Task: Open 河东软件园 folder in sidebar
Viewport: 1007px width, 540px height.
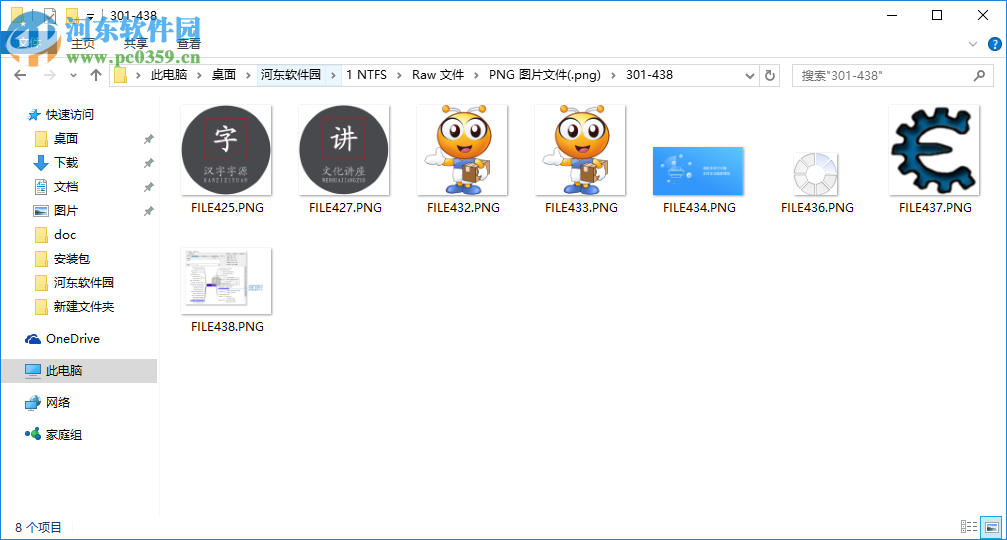Action: point(84,283)
